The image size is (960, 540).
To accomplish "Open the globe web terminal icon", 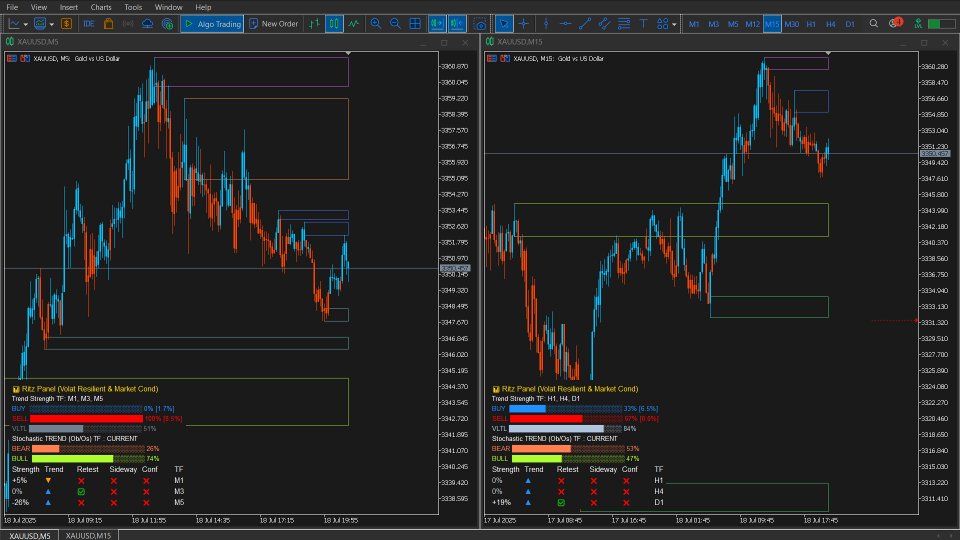I will pos(167,24).
